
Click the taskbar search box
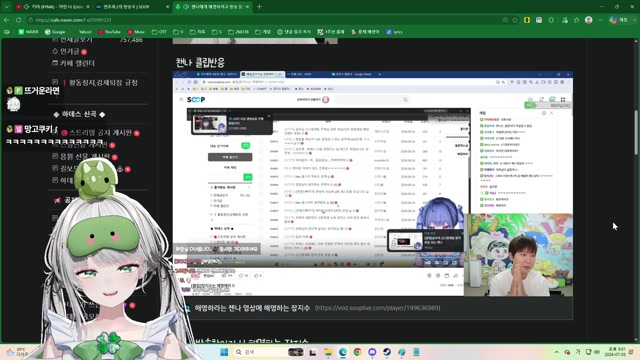pyautogui.click(x=269, y=352)
